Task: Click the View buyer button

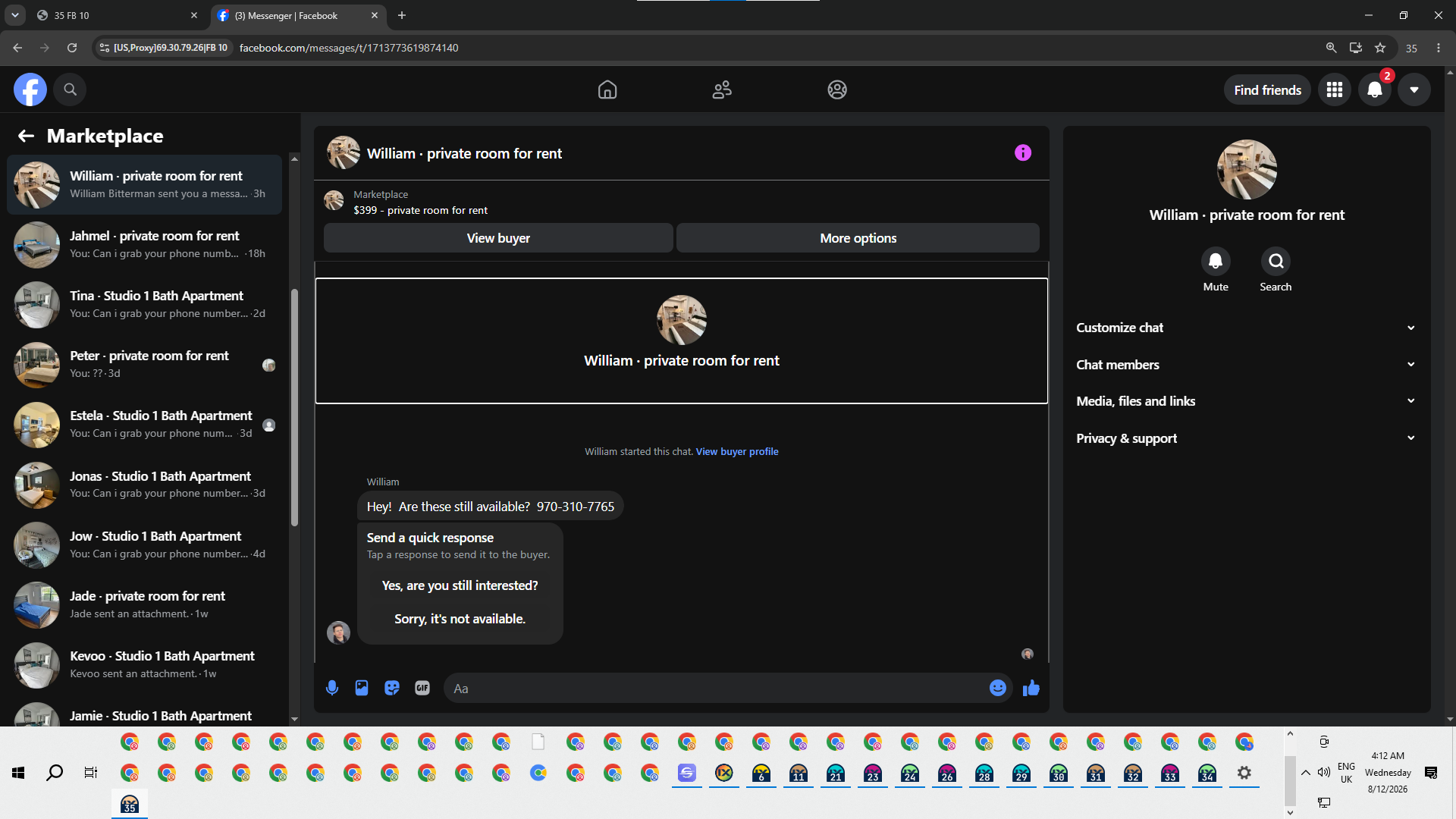Action: (x=498, y=238)
